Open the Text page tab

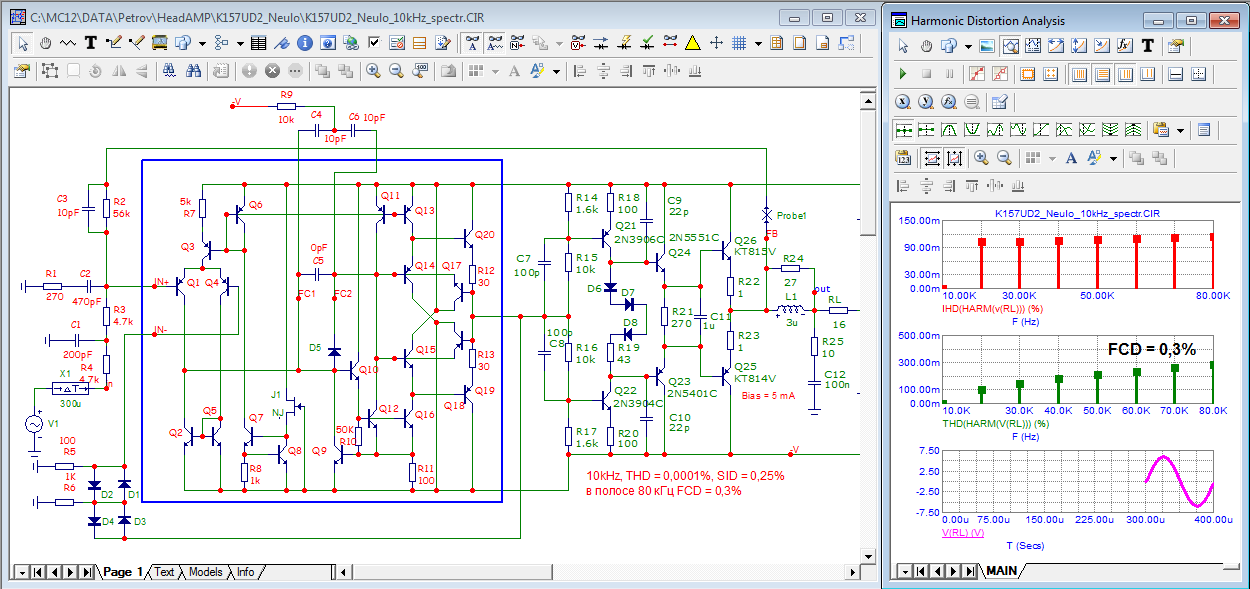(x=164, y=572)
